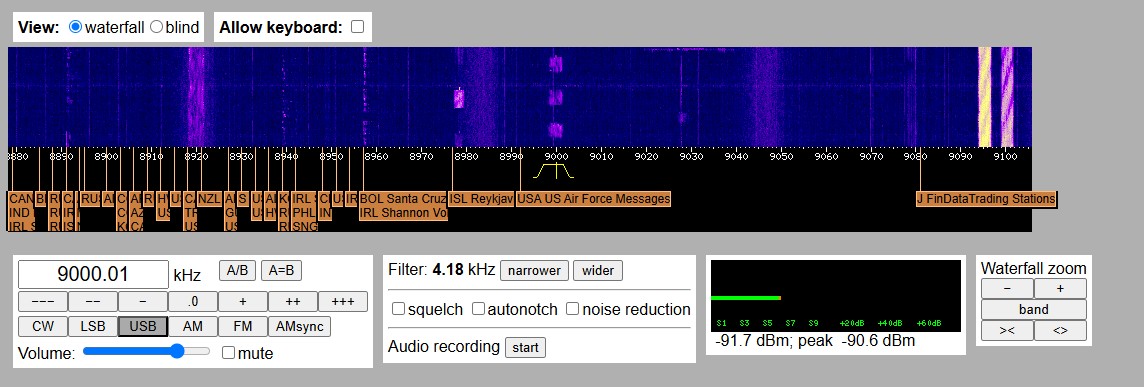Select the blind view radio button
This screenshot has height=387, width=1144.
pos(156,27)
